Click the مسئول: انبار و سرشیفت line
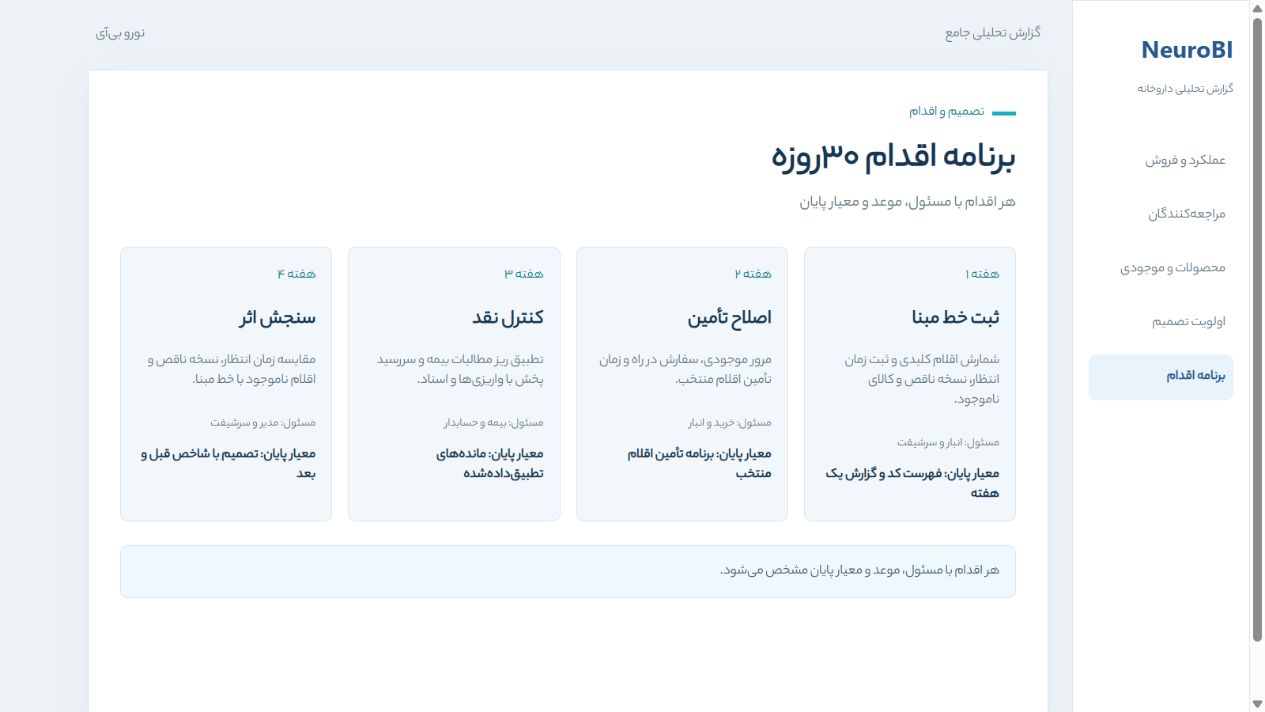This screenshot has width=1265, height=712. pyautogui.click(x=948, y=442)
